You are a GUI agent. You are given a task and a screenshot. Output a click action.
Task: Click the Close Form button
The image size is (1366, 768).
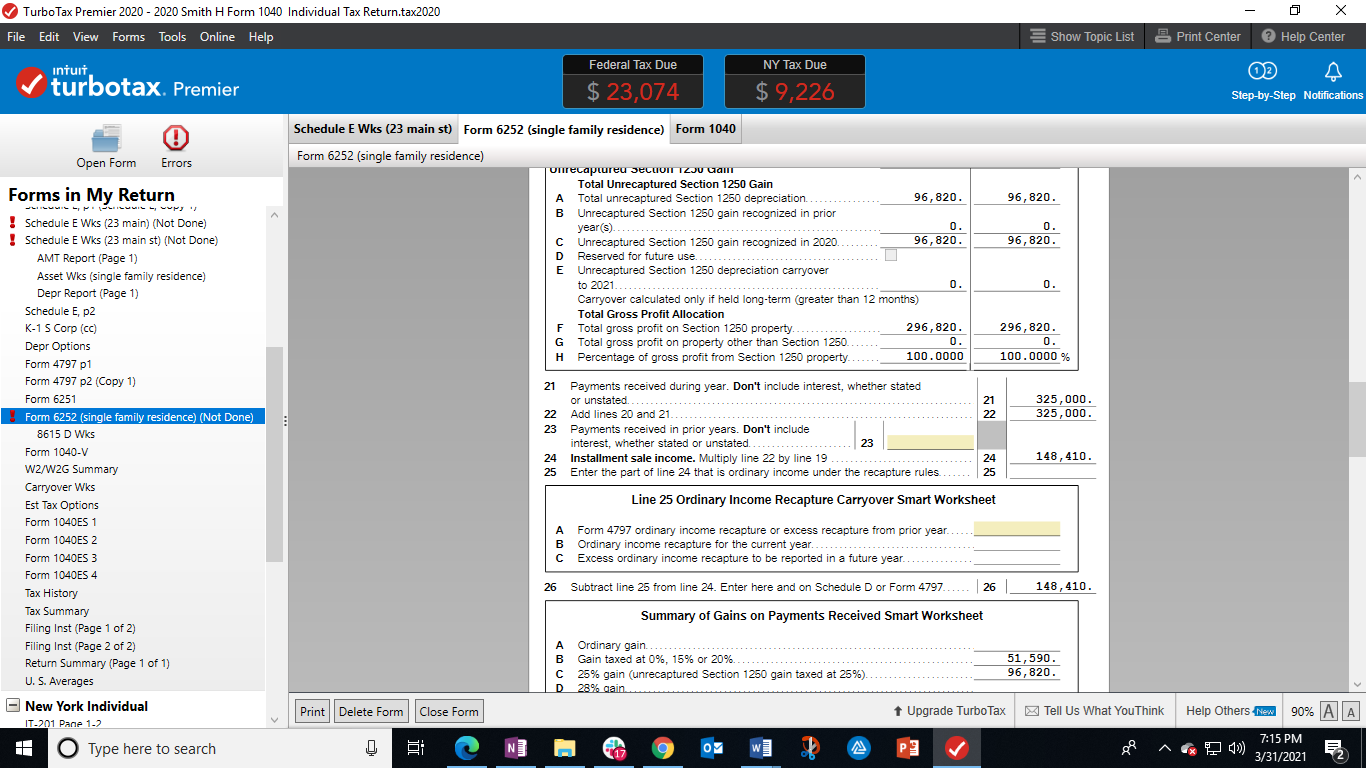[x=449, y=711]
